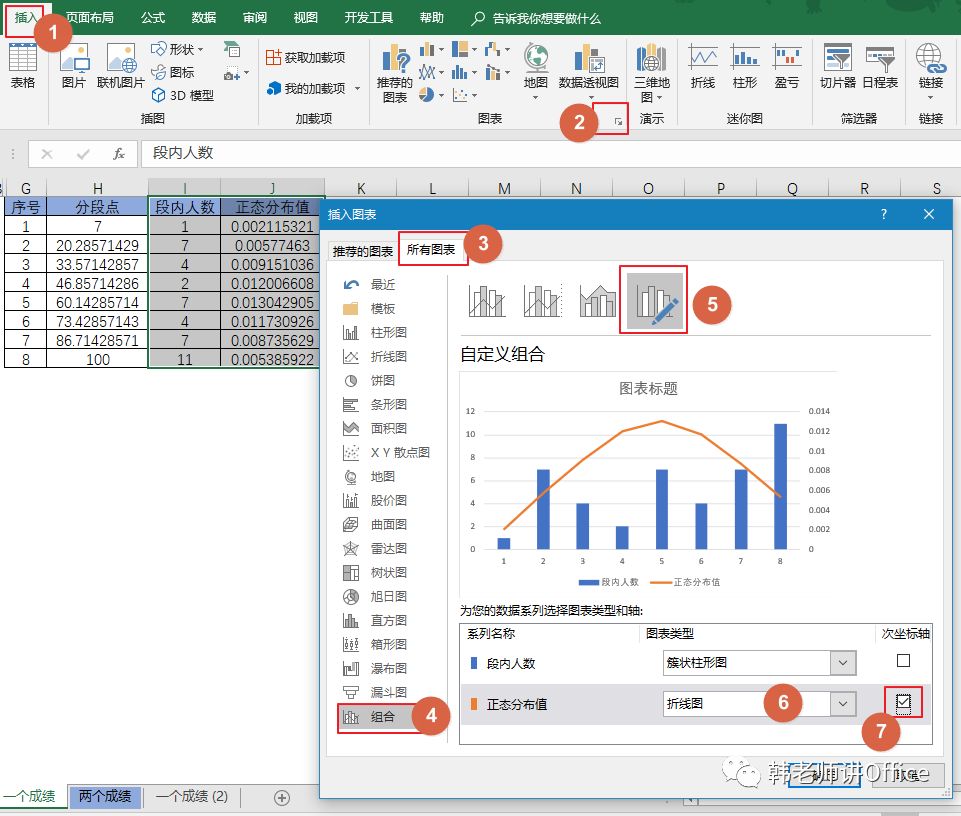961x816 pixels.
Task: Toggle secondary axis for 正态分布值
Action: point(903,702)
